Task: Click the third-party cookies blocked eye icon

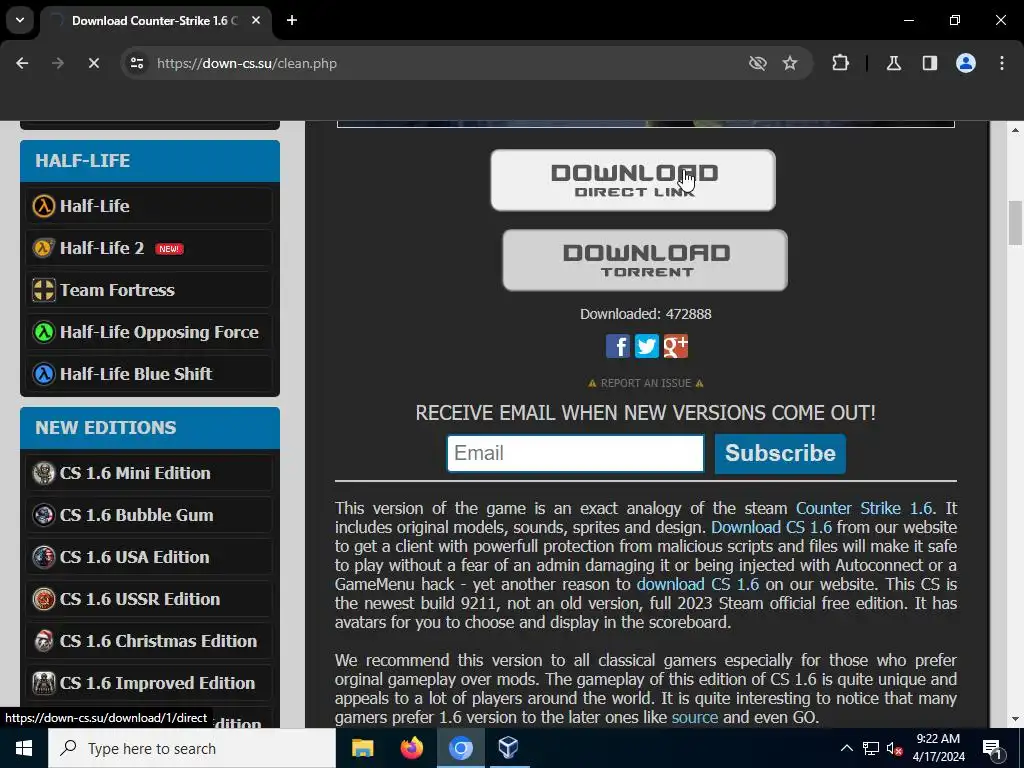Action: click(758, 63)
